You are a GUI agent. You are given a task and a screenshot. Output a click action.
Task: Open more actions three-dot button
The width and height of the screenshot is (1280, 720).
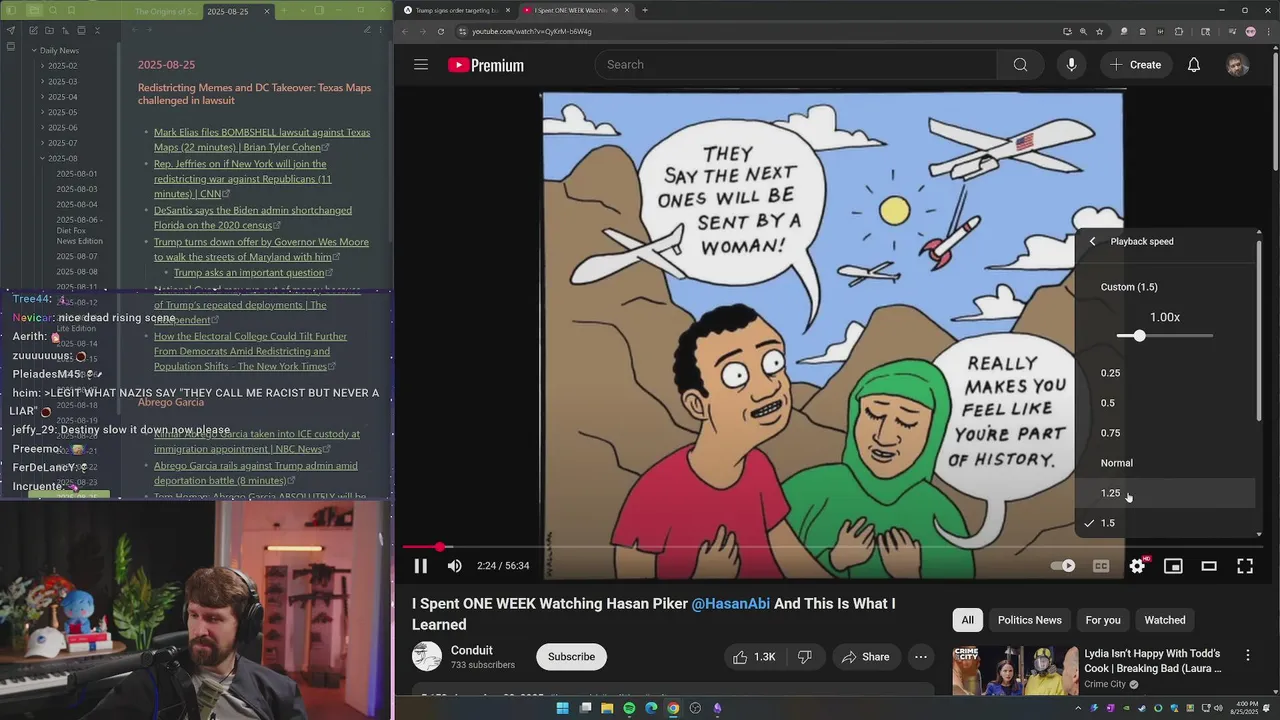[921, 657]
